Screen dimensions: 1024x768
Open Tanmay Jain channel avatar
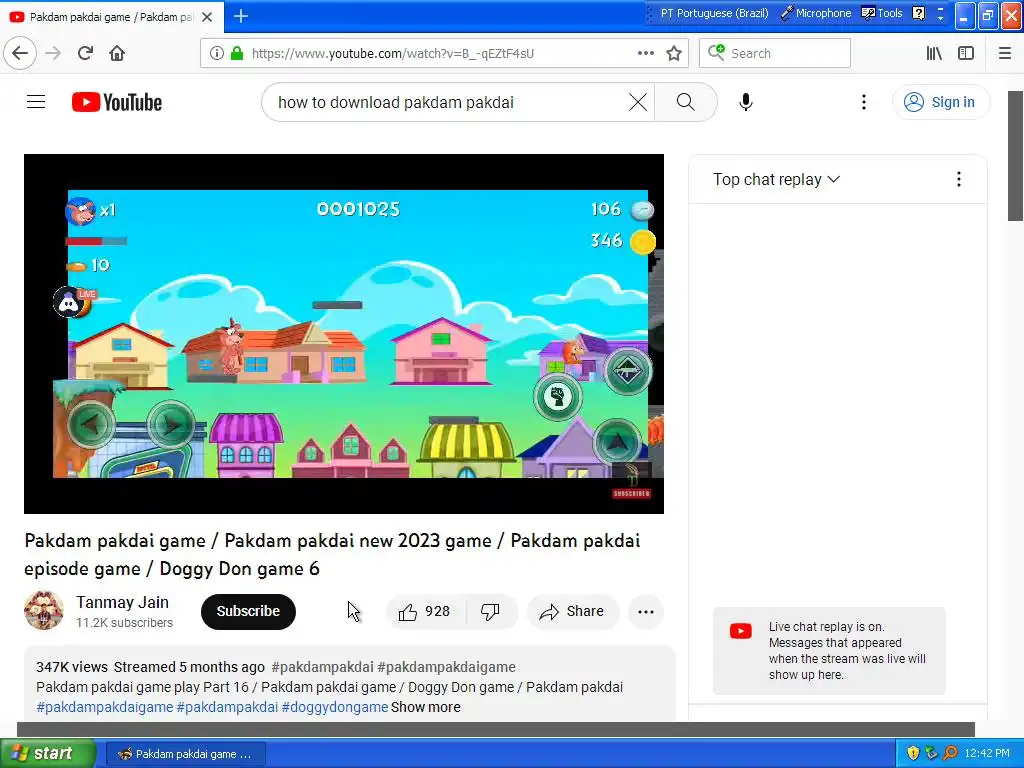(44, 611)
